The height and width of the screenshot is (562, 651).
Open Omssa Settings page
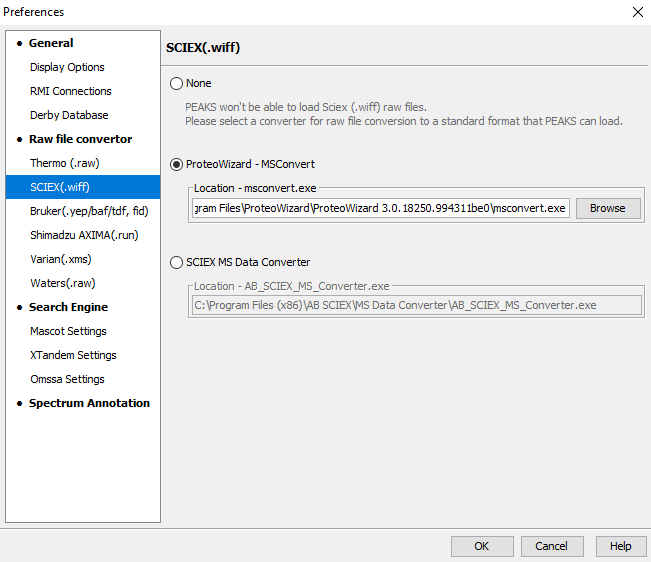67,379
